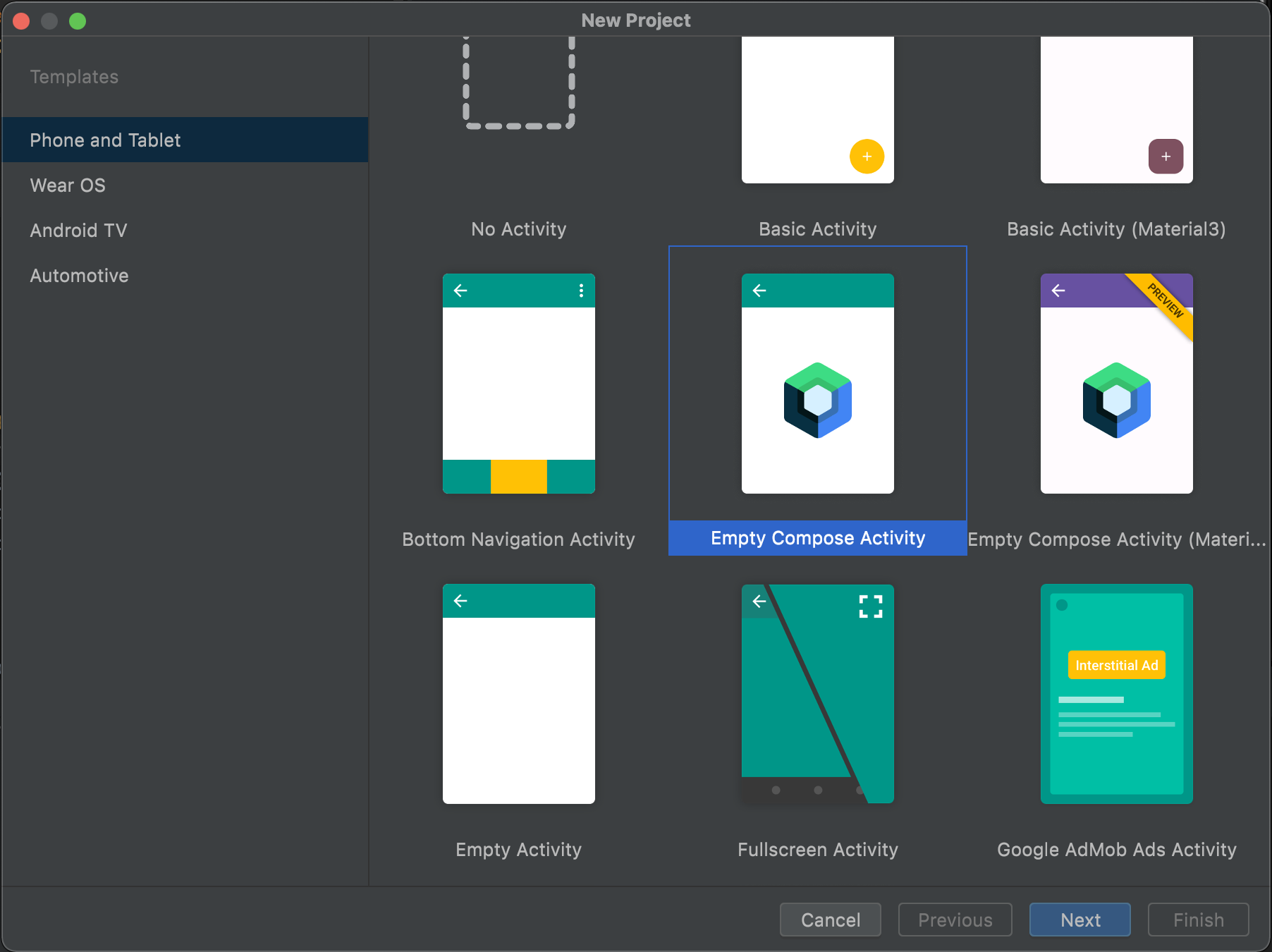Click the 'Bottom Navigation Activity' label
This screenshot has height=952, width=1272.
[519, 539]
